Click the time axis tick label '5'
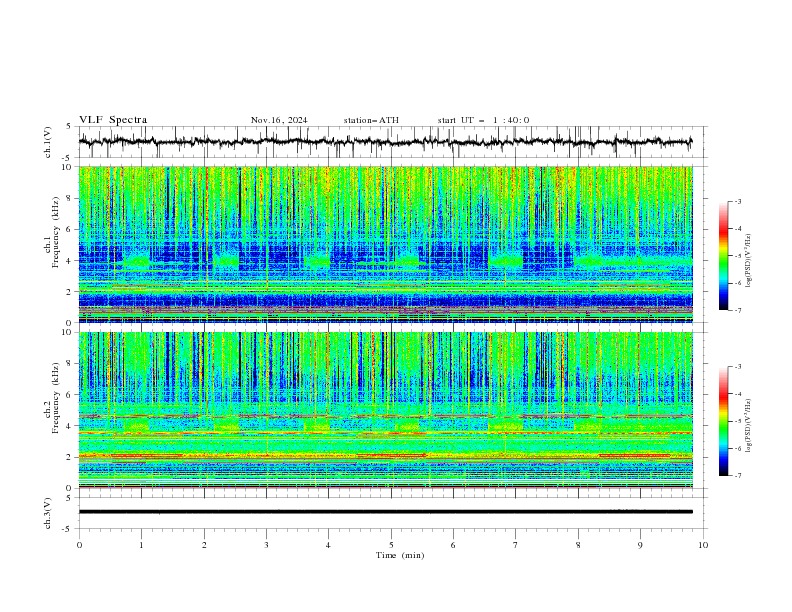The width and height of the screenshot is (792, 612). pos(391,545)
